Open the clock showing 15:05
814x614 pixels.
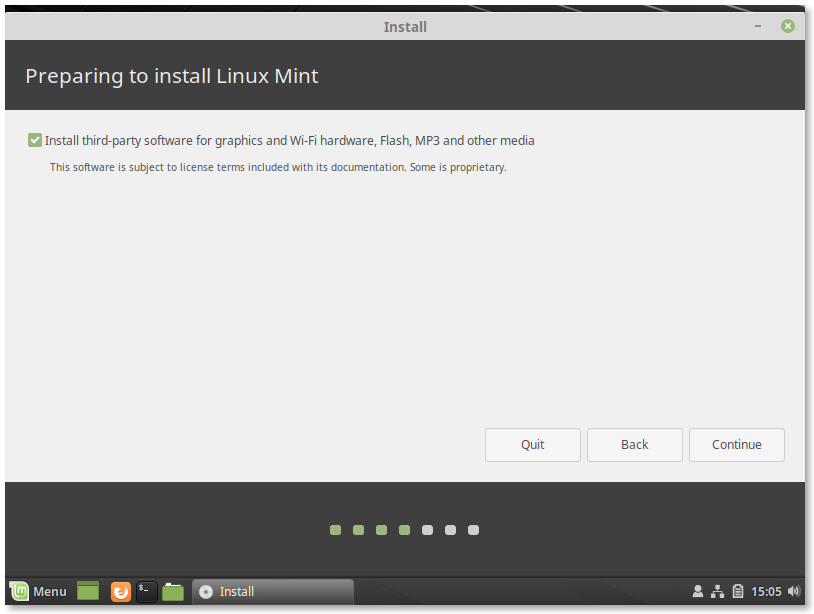coord(766,592)
